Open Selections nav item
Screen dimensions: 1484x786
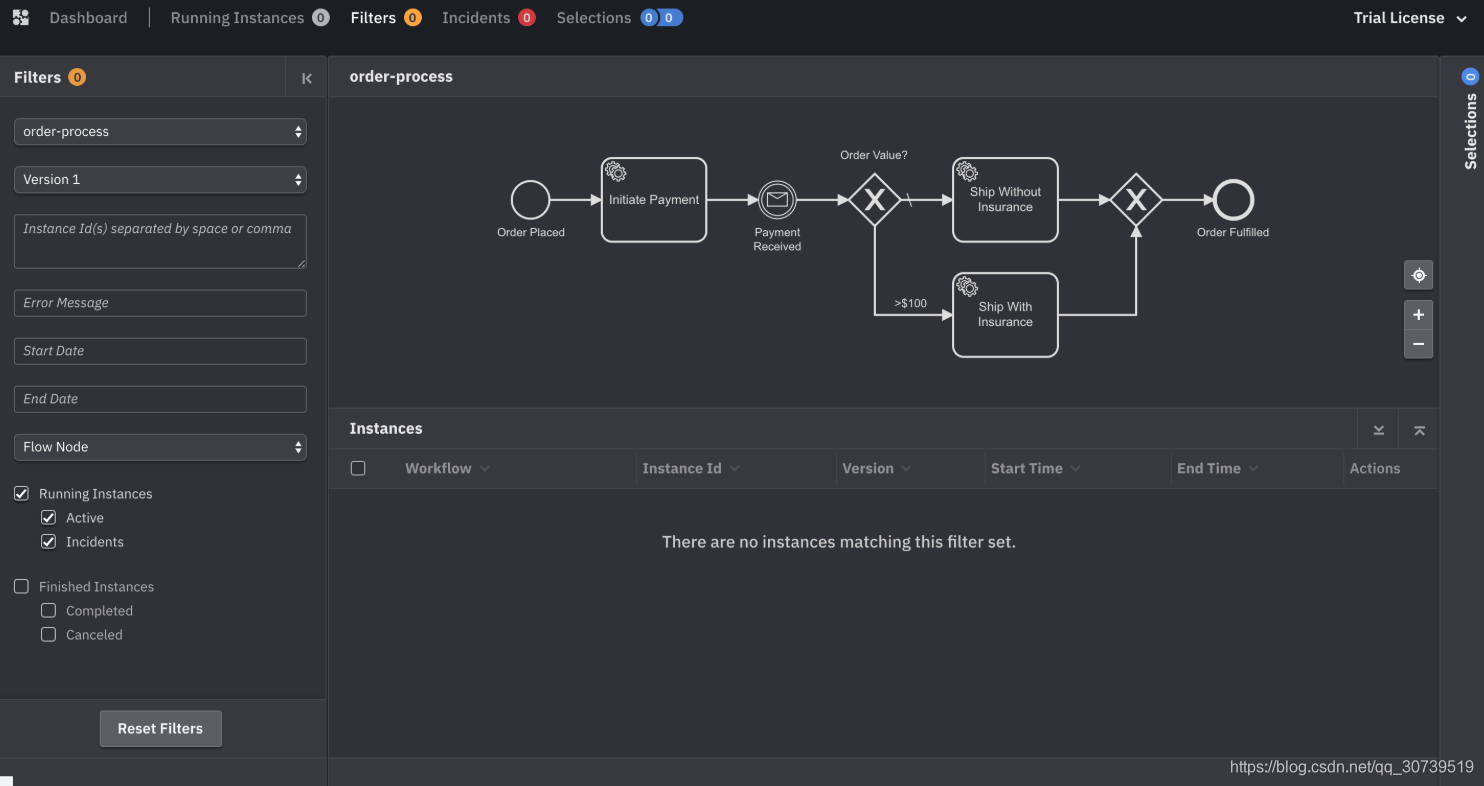619,18
